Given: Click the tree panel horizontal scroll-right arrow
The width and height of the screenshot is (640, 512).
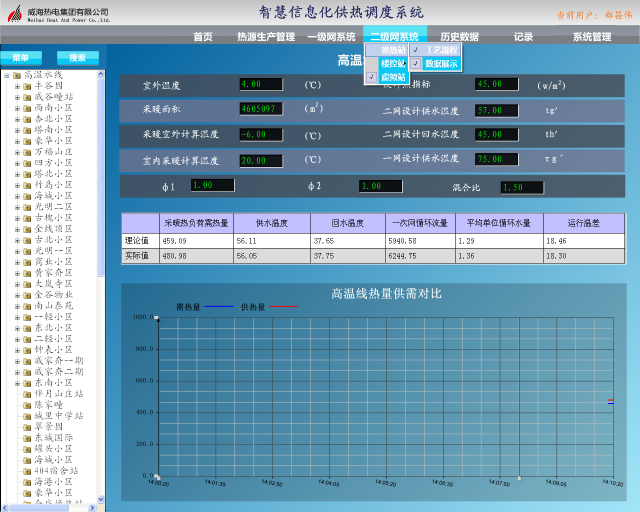Looking at the screenshot, I should pyautogui.click(x=92, y=508).
